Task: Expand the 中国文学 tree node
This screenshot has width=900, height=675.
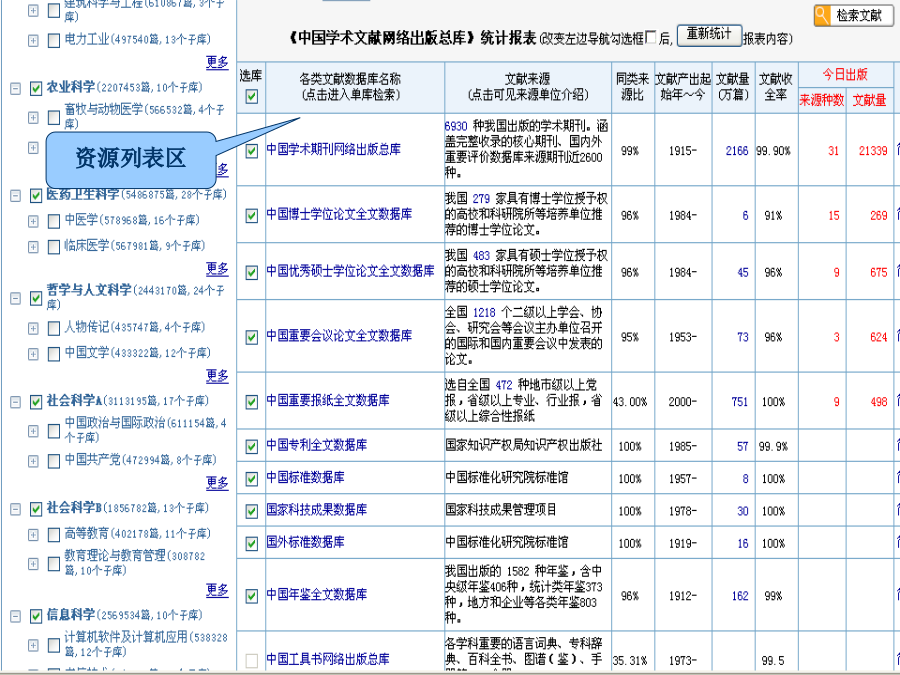Action: pyautogui.click(x=33, y=354)
